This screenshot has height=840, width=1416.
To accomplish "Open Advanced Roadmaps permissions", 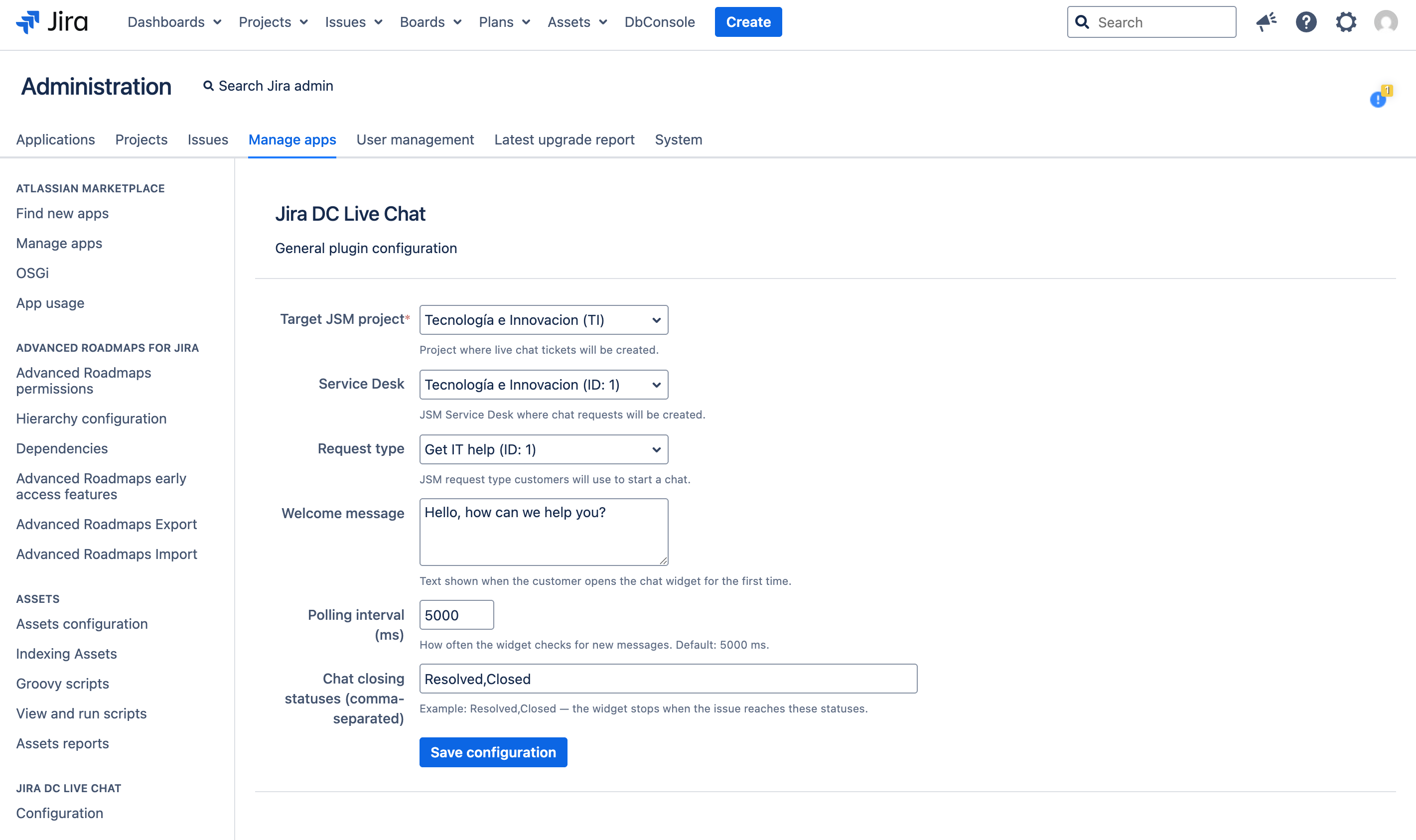I will pos(83,381).
